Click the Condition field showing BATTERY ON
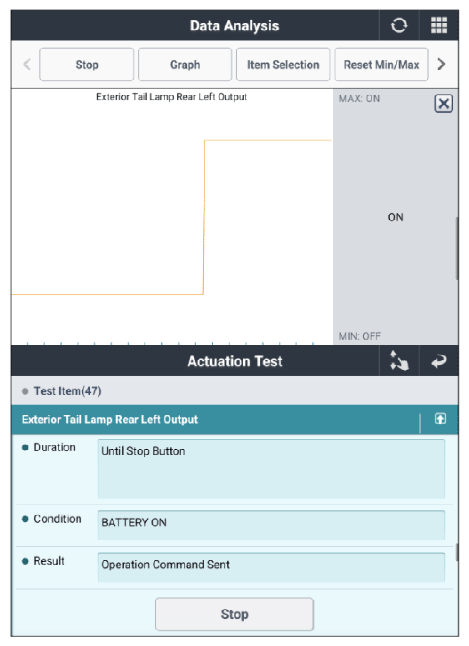This screenshot has width=469, height=646. click(271, 525)
